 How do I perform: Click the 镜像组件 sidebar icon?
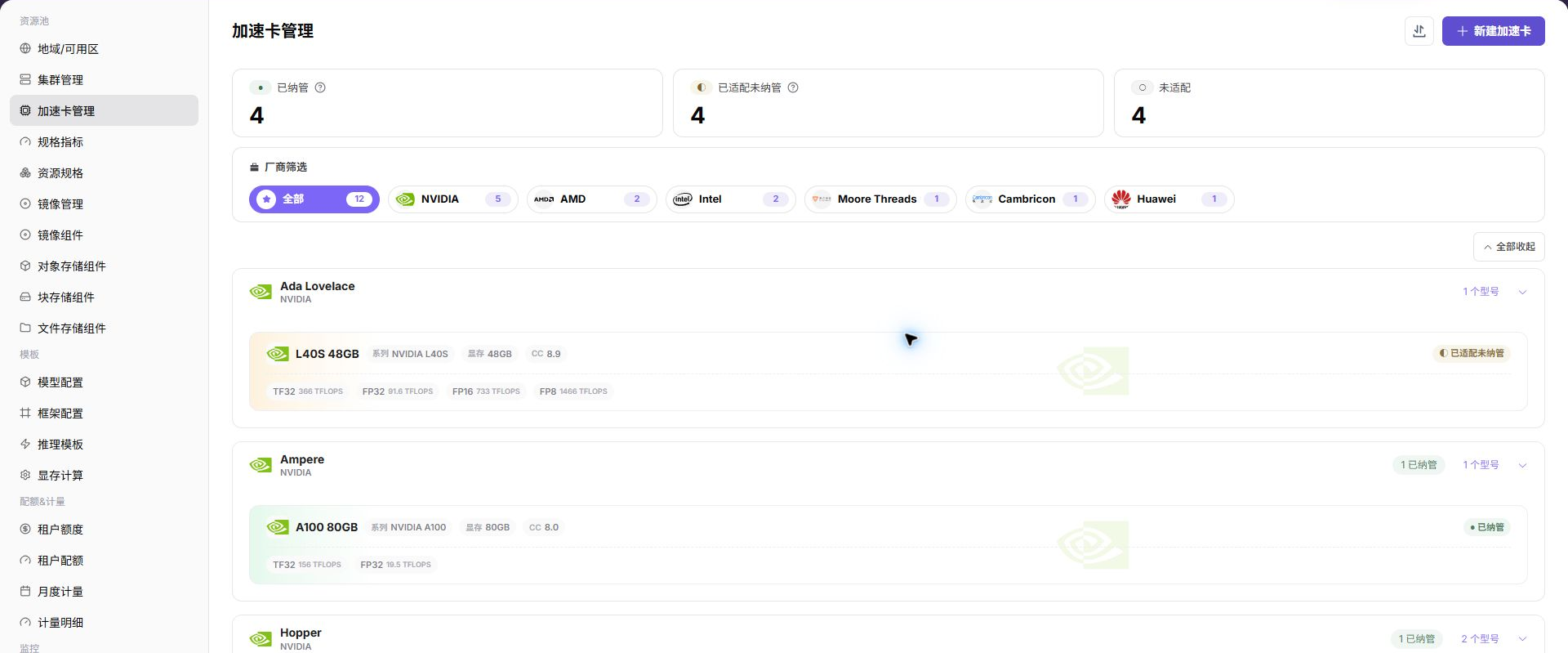click(25, 235)
